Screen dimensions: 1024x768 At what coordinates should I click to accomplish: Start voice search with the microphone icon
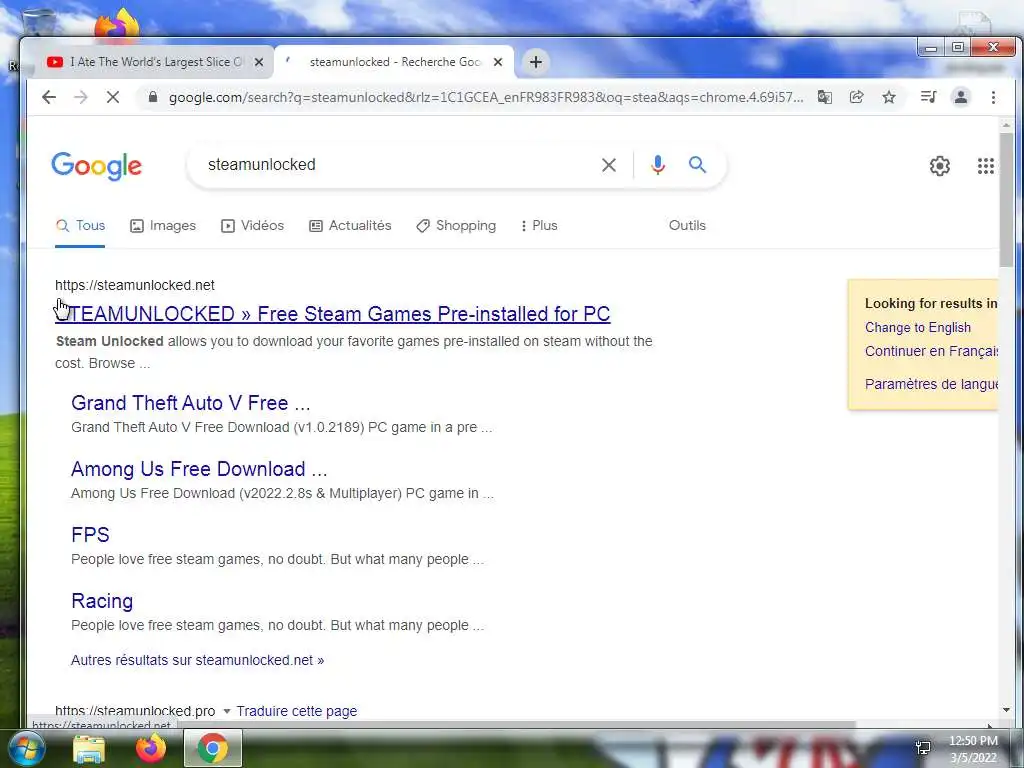click(x=658, y=165)
